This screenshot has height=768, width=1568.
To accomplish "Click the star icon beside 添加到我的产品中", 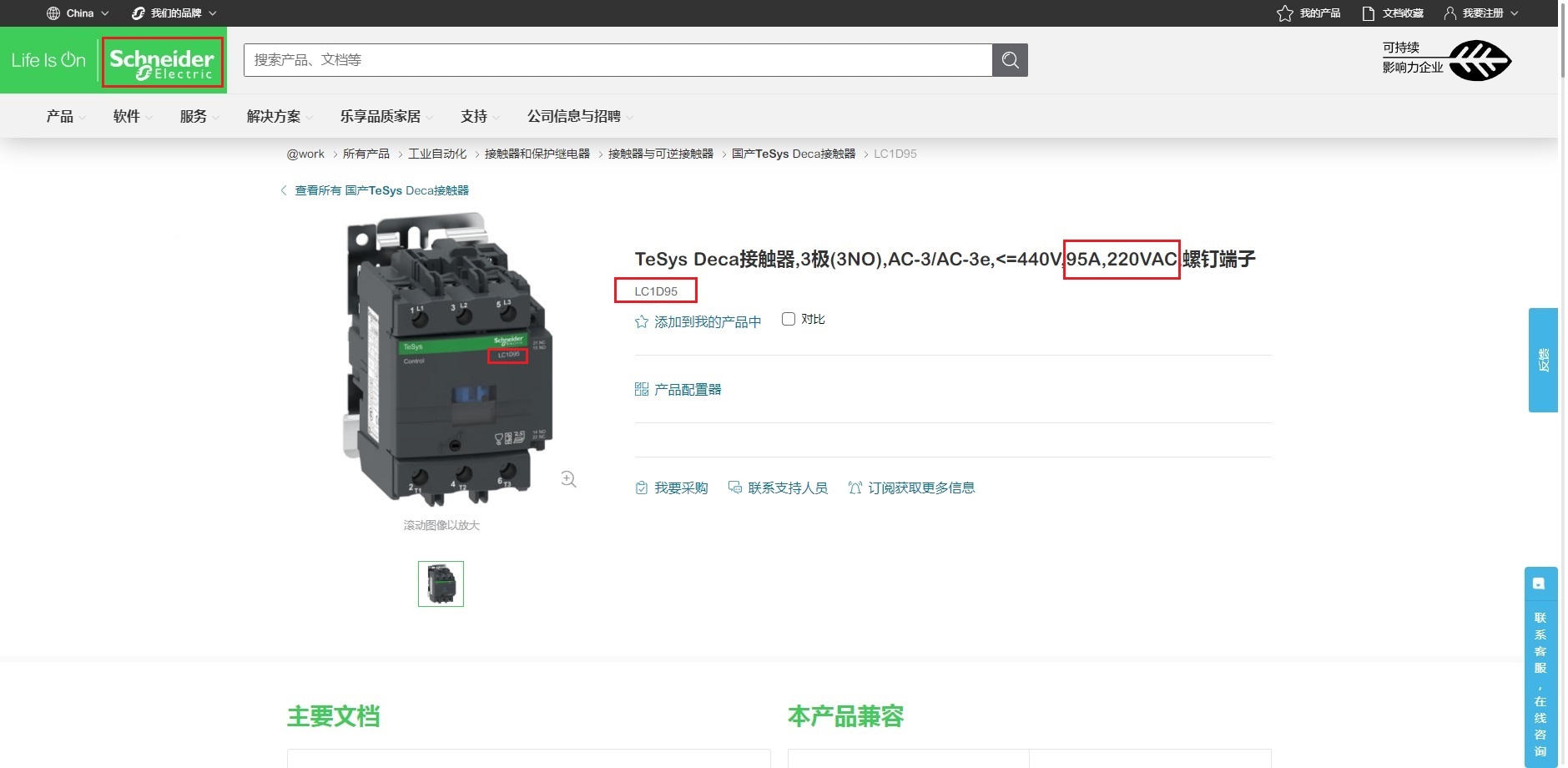I will pyautogui.click(x=642, y=321).
